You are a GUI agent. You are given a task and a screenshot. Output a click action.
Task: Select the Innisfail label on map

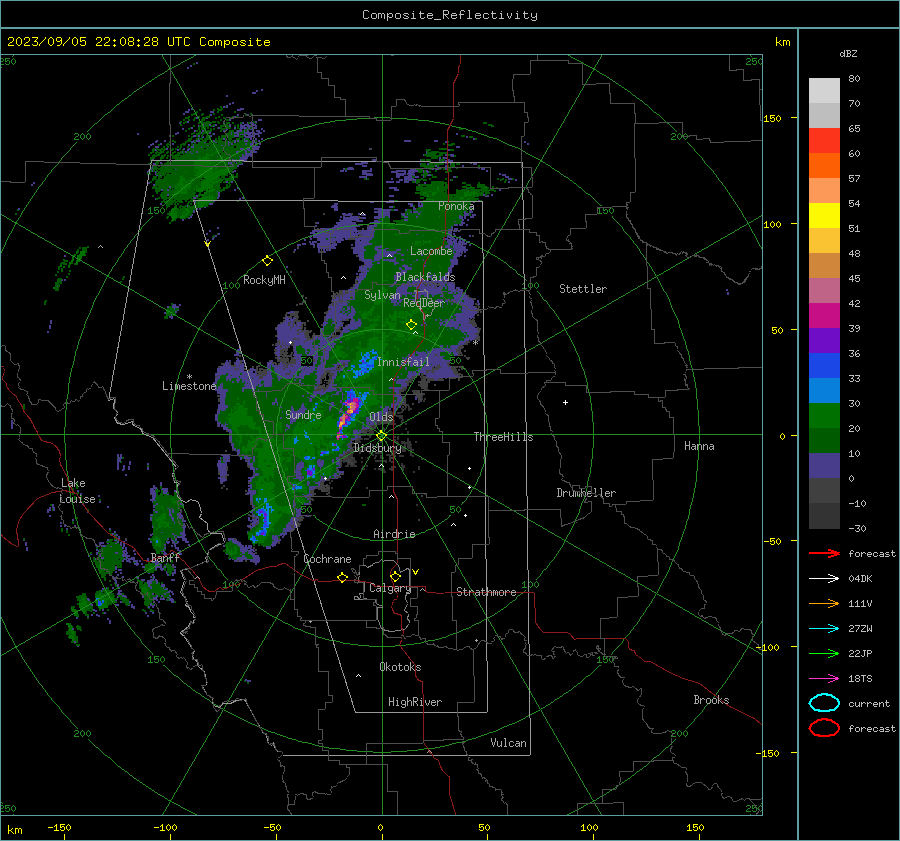point(403,362)
